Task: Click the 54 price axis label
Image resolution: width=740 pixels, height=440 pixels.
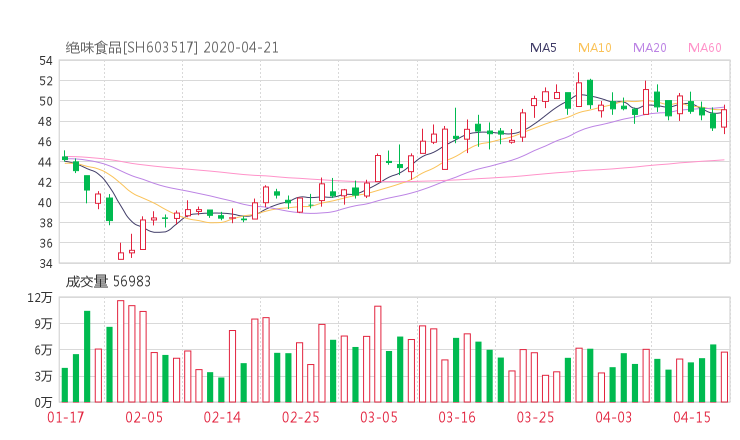Action: [46, 61]
